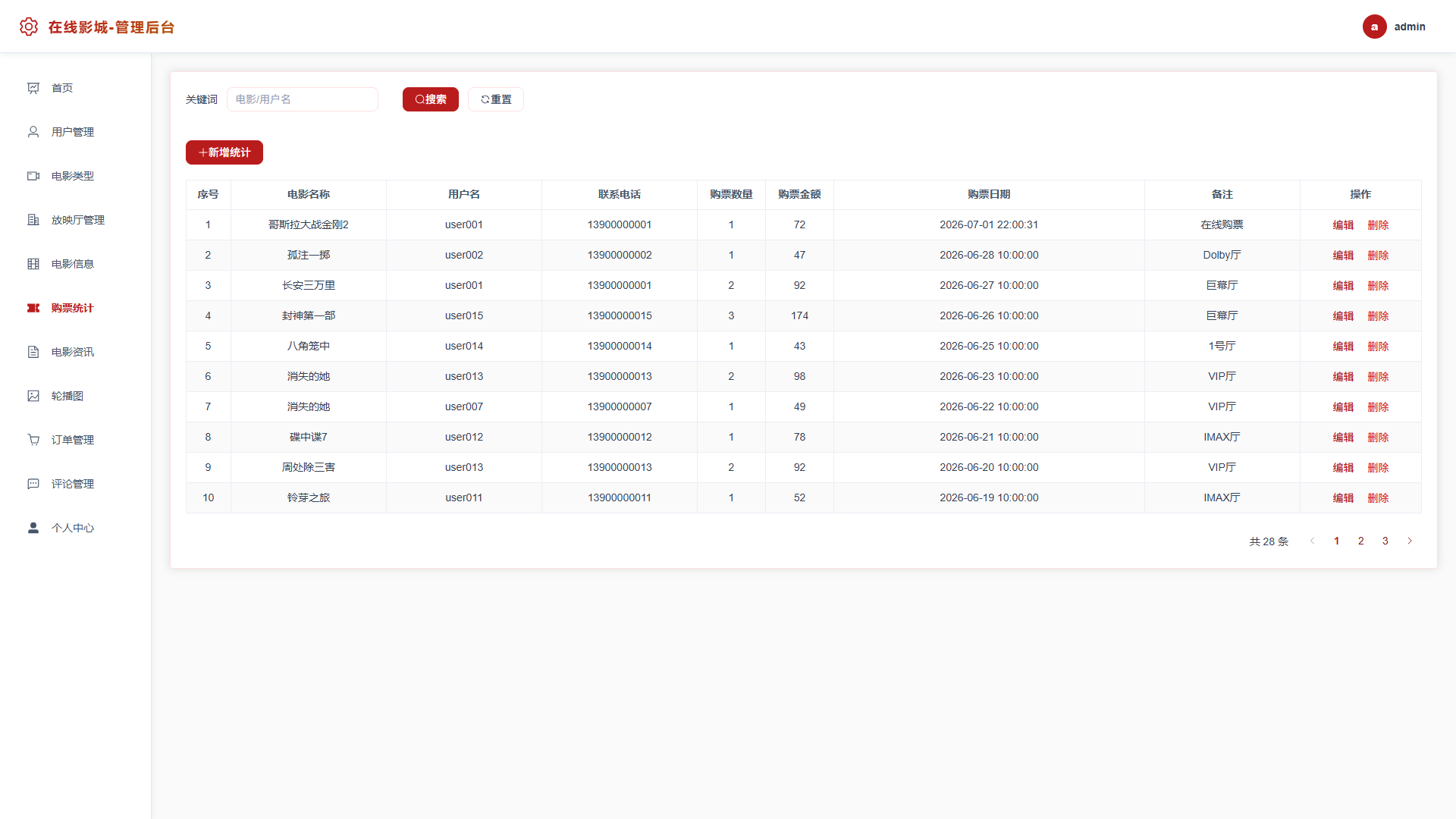Image resolution: width=1456 pixels, height=819 pixels.
Task: Select 电影信息 in sidebar
Action: pyautogui.click(x=76, y=264)
